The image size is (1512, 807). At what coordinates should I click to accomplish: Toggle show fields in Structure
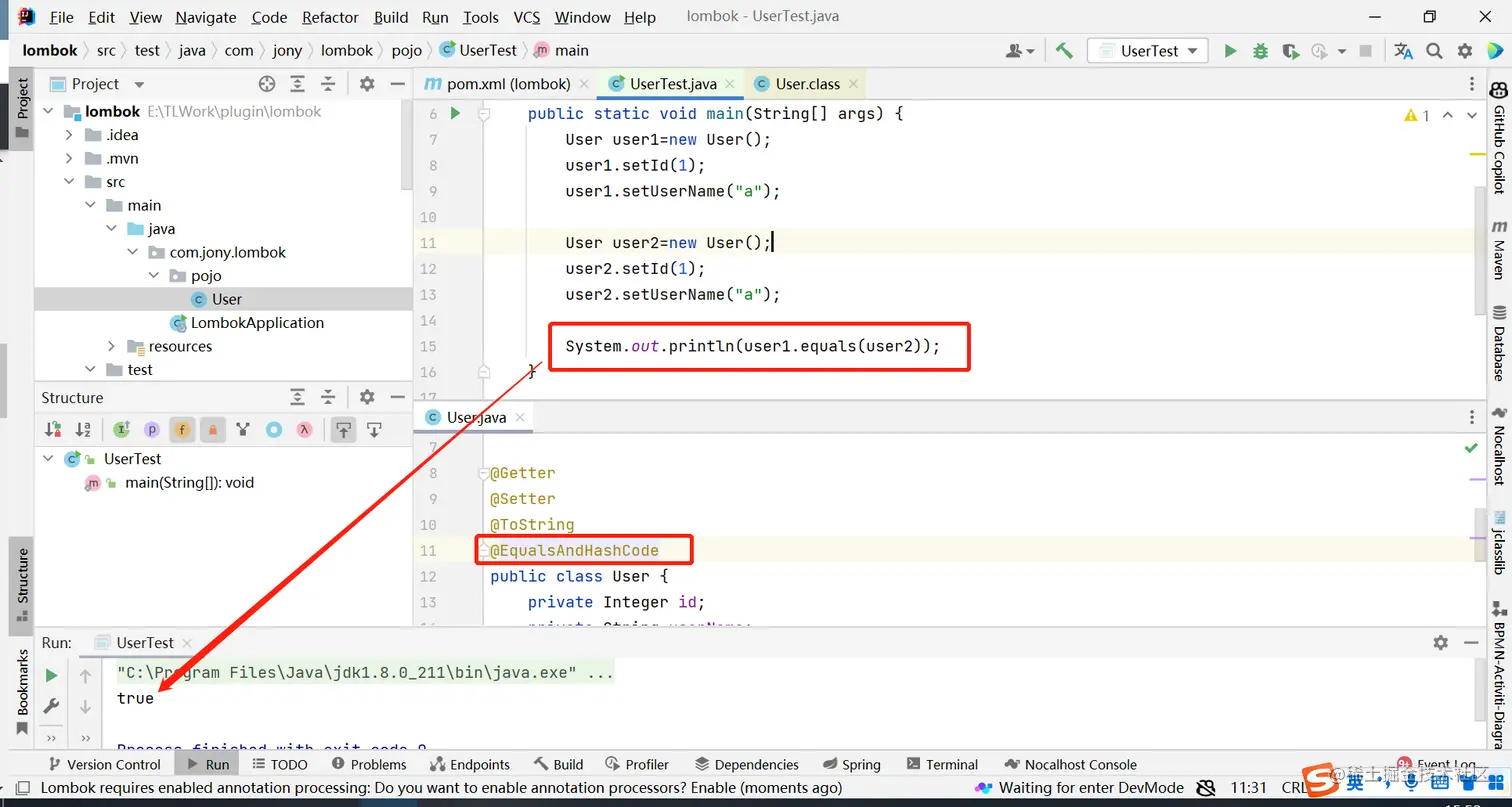pyautogui.click(x=182, y=430)
